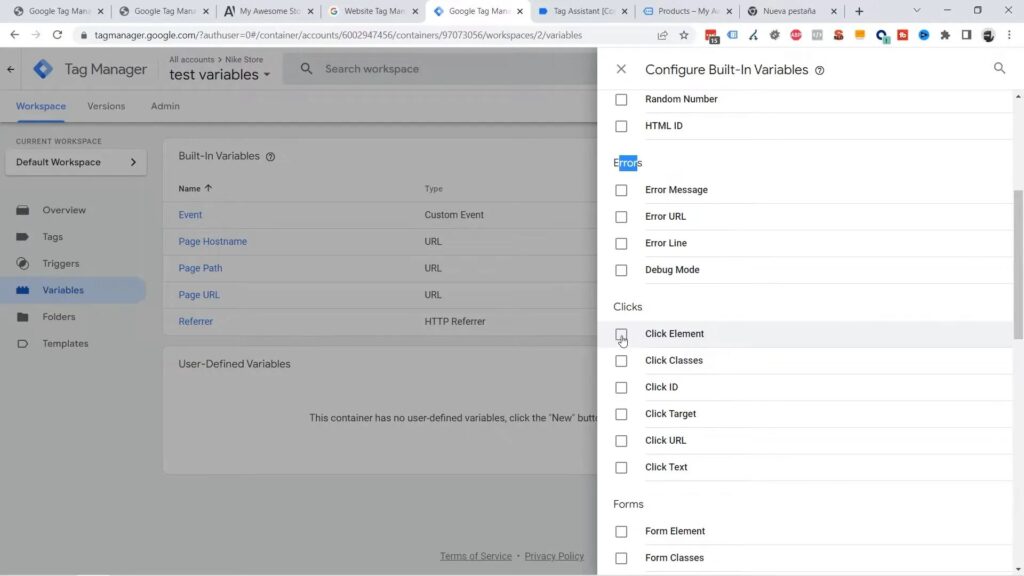Click All accounts breadcrumb link

coord(191,59)
